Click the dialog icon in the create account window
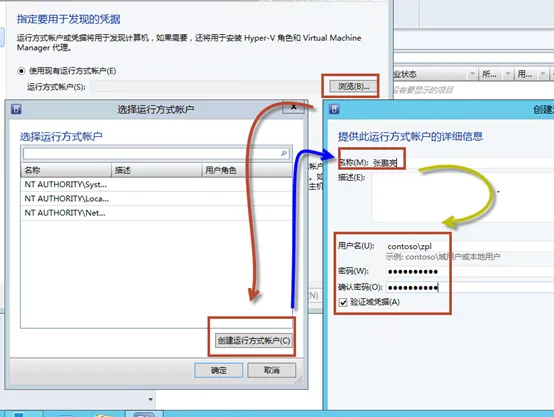This screenshot has width=554, height=417. coord(334,109)
